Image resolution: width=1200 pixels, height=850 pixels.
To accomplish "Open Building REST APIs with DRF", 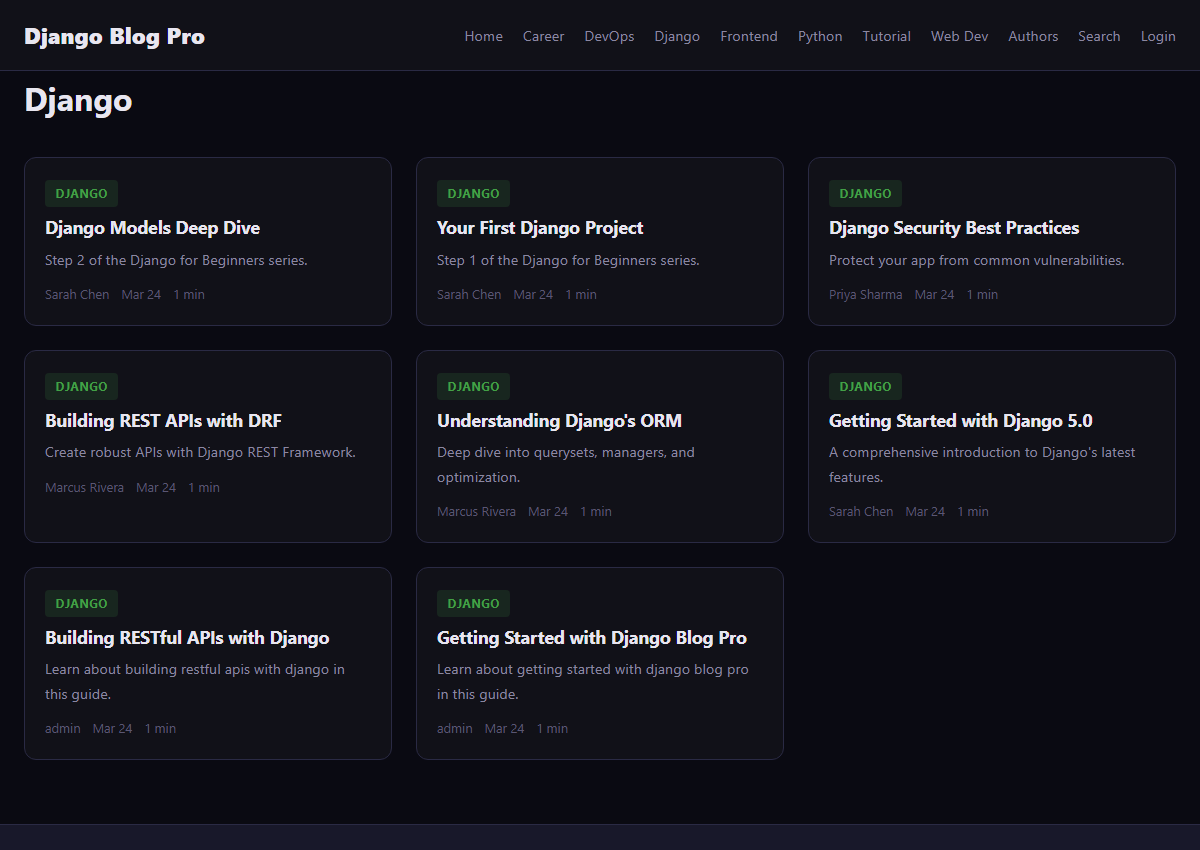I will pyautogui.click(x=163, y=421).
